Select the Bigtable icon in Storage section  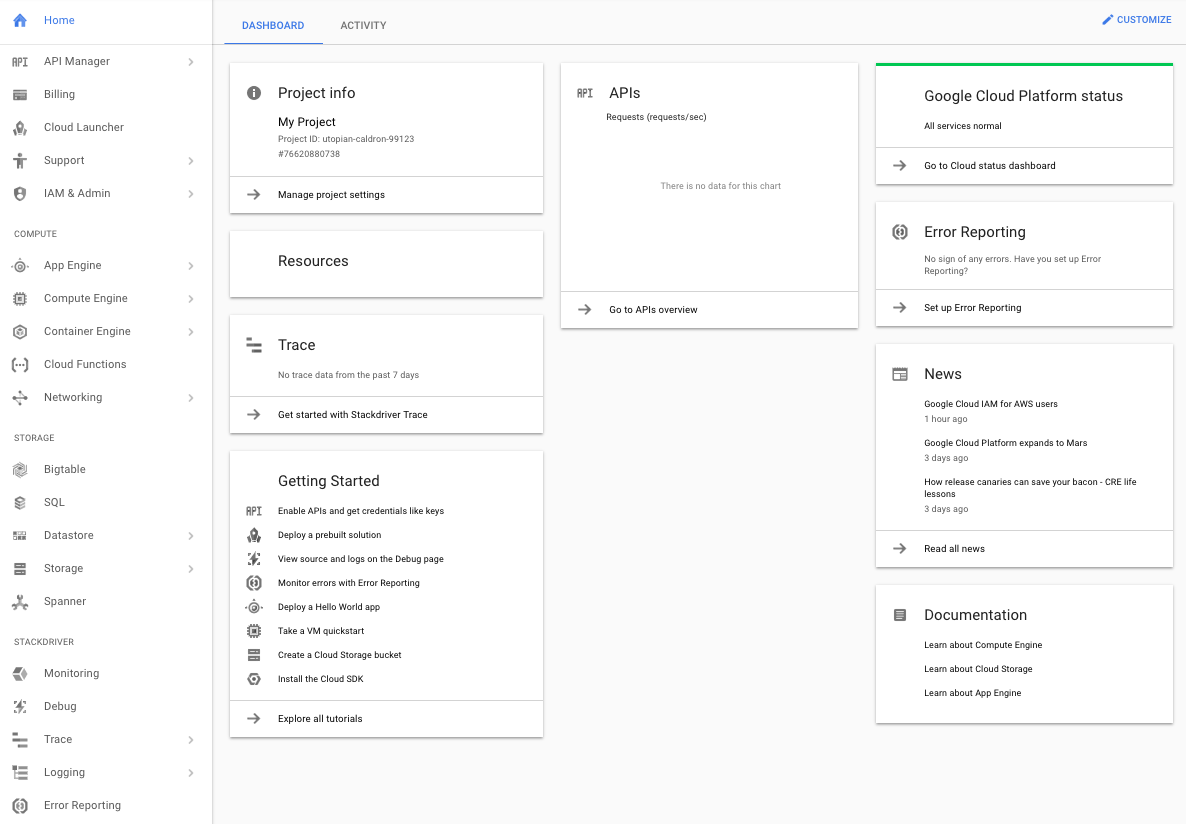coord(20,470)
